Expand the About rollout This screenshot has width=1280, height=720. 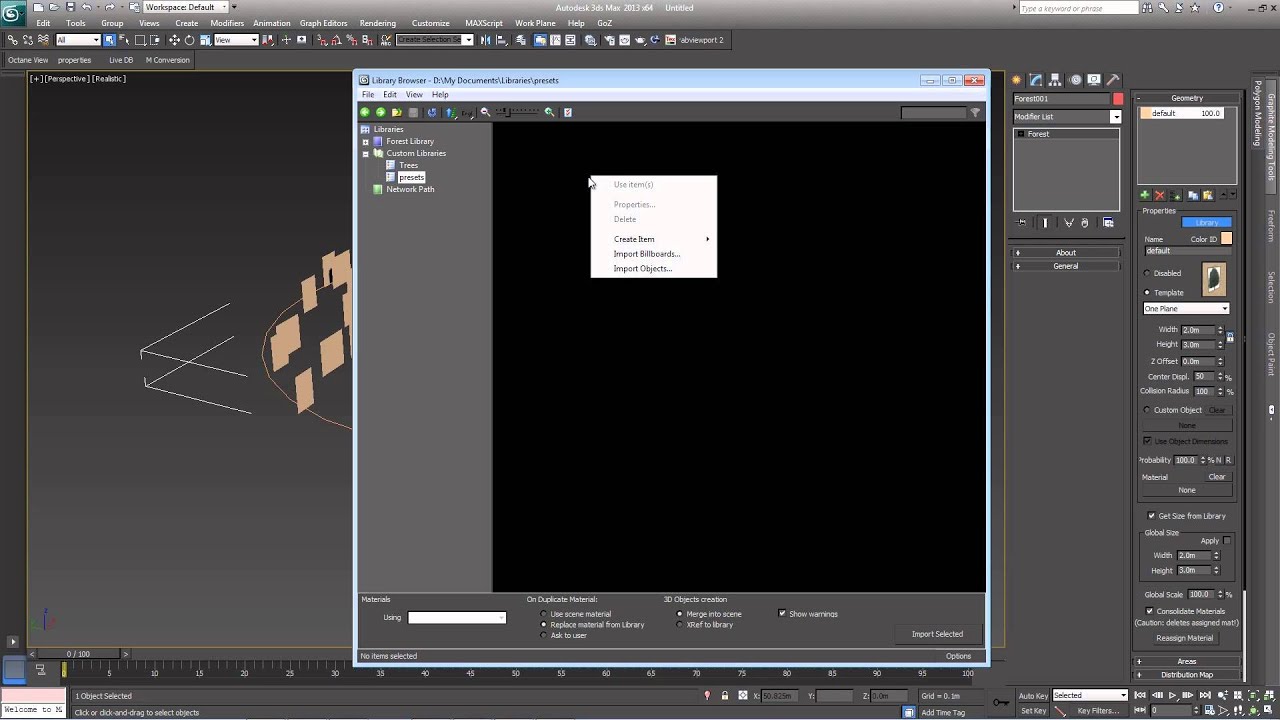pos(1066,253)
